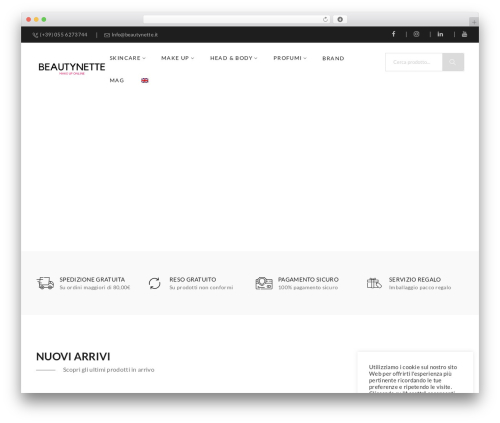This screenshot has height=423, width=500.
Task: Reload the page using browser refresh icon
Action: coord(325,19)
